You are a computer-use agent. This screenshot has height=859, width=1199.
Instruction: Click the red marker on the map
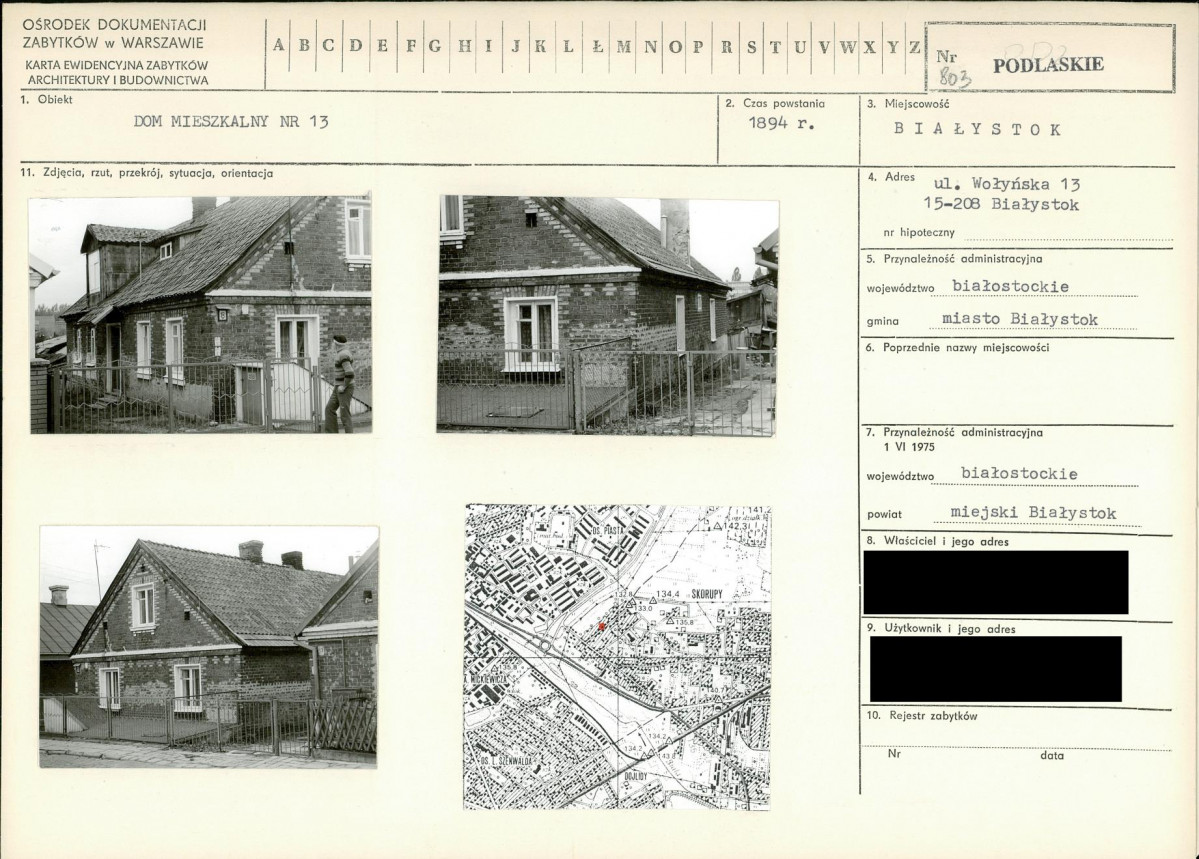pyautogui.click(x=601, y=626)
